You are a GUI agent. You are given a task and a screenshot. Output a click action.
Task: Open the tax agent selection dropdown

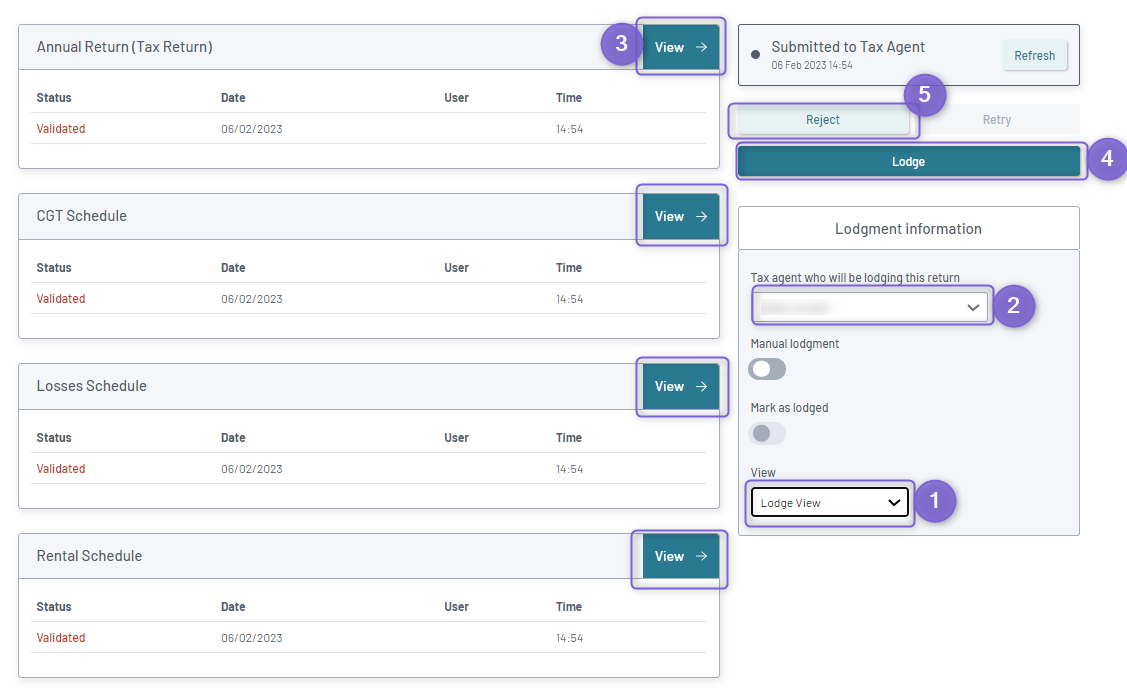point(870,307)
